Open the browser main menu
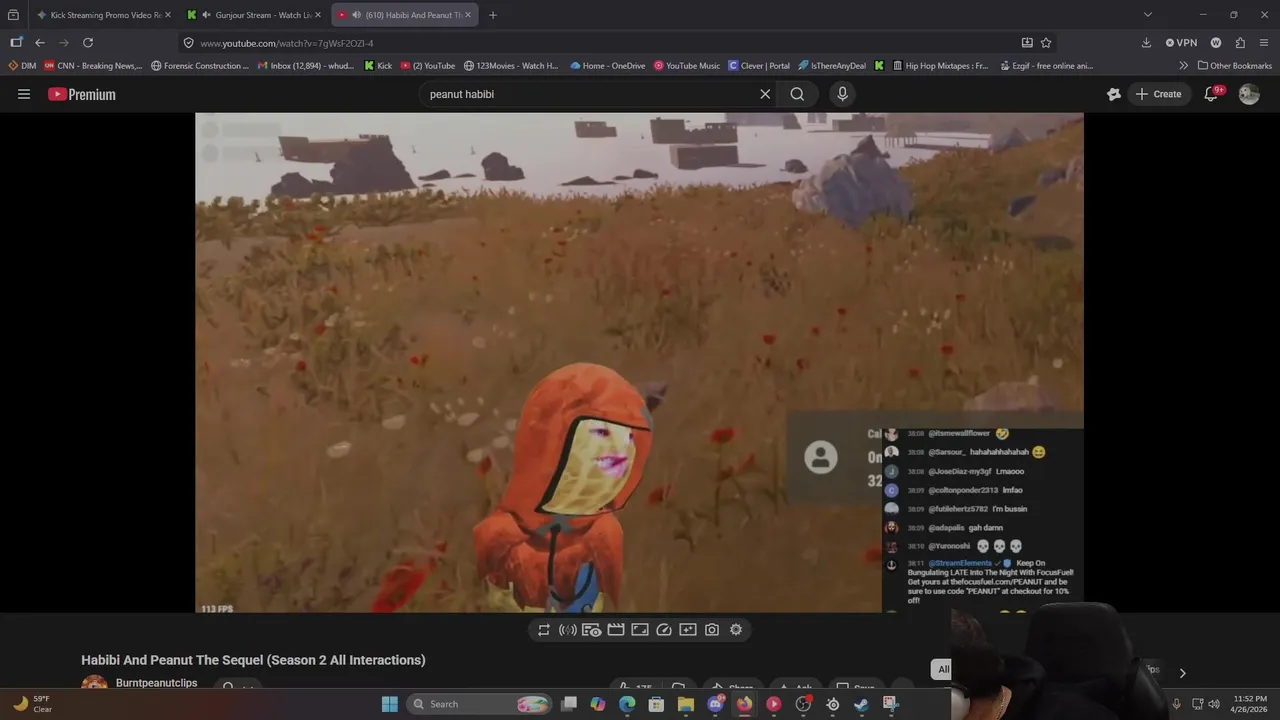This screenshot has height=720, width=1280. pyautogui.click(x=1264, y=43)
